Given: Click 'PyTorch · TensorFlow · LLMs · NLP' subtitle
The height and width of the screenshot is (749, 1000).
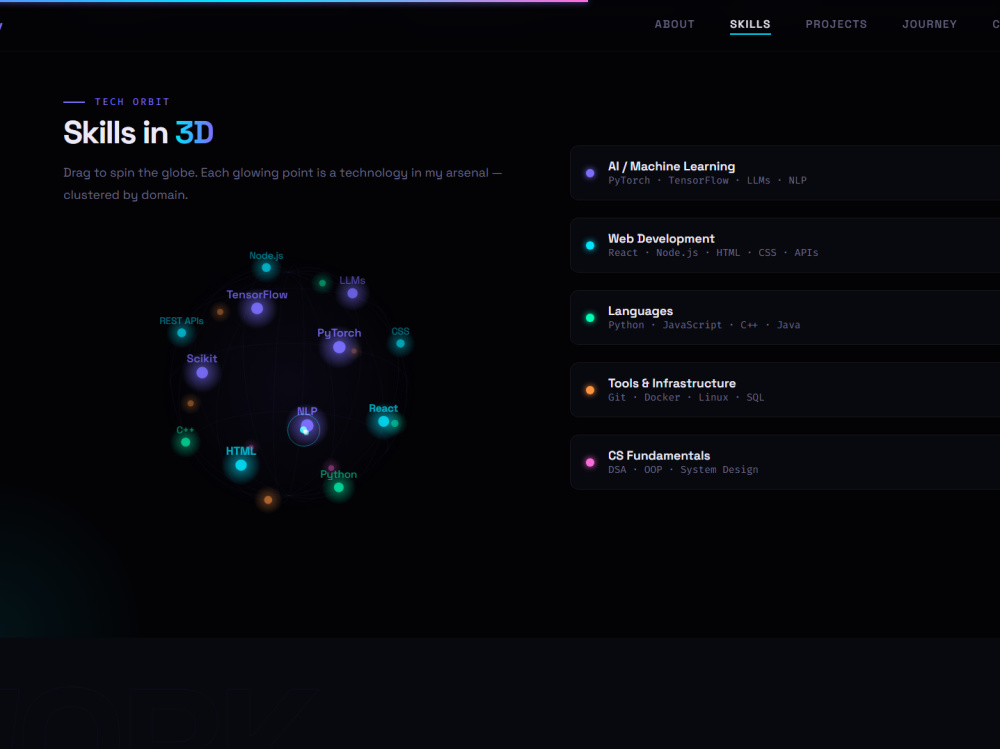Looking at the screenshot, I should (707, 181).
